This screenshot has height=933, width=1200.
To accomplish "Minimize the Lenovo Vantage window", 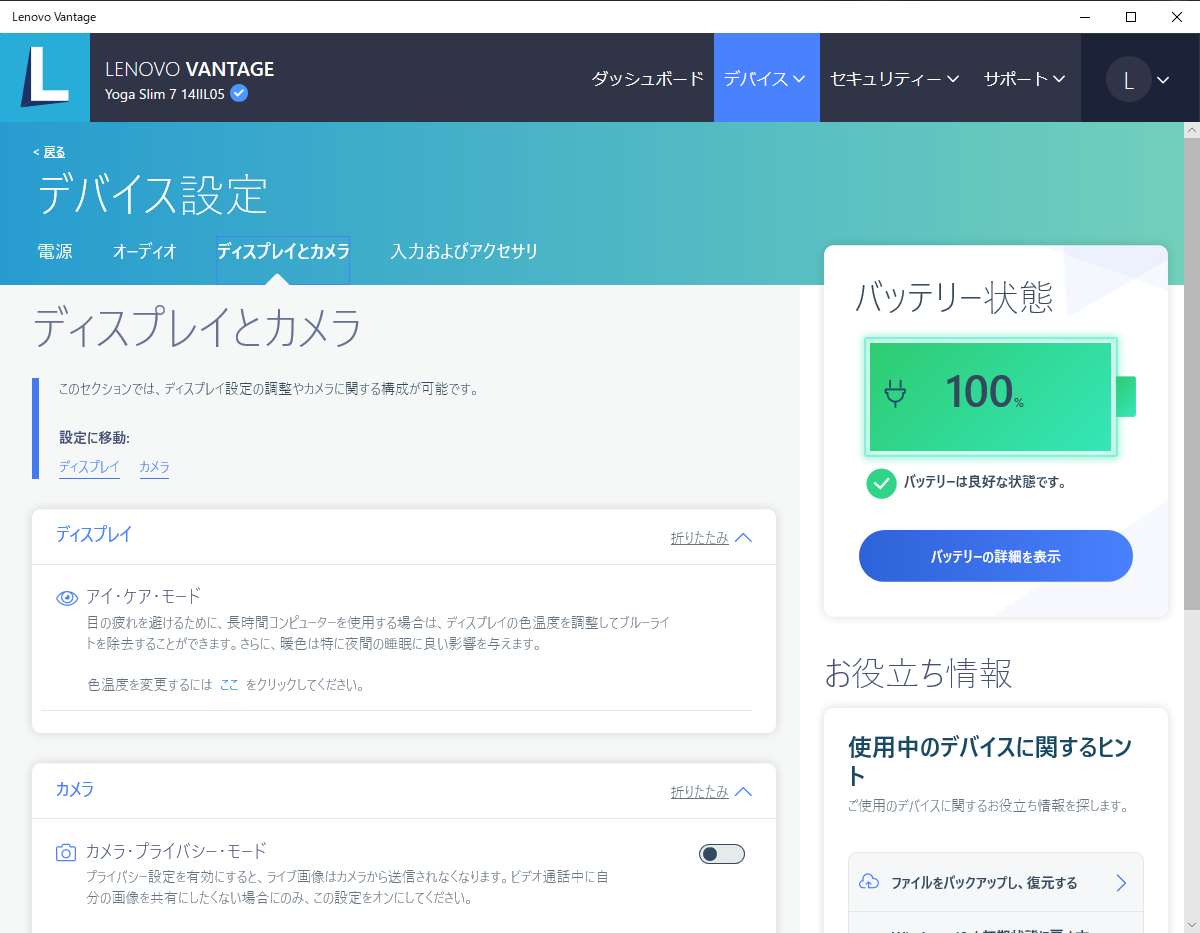I will (1085, 16).
